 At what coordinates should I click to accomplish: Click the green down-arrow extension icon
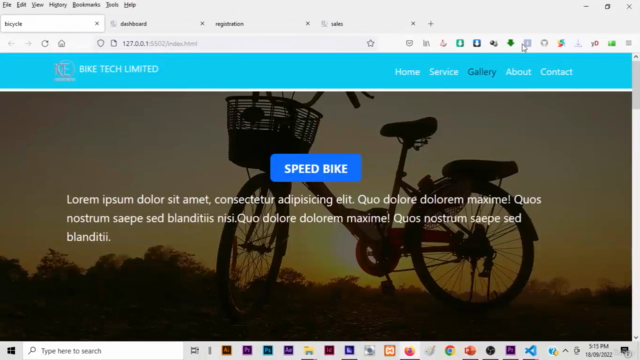point(511,43)
